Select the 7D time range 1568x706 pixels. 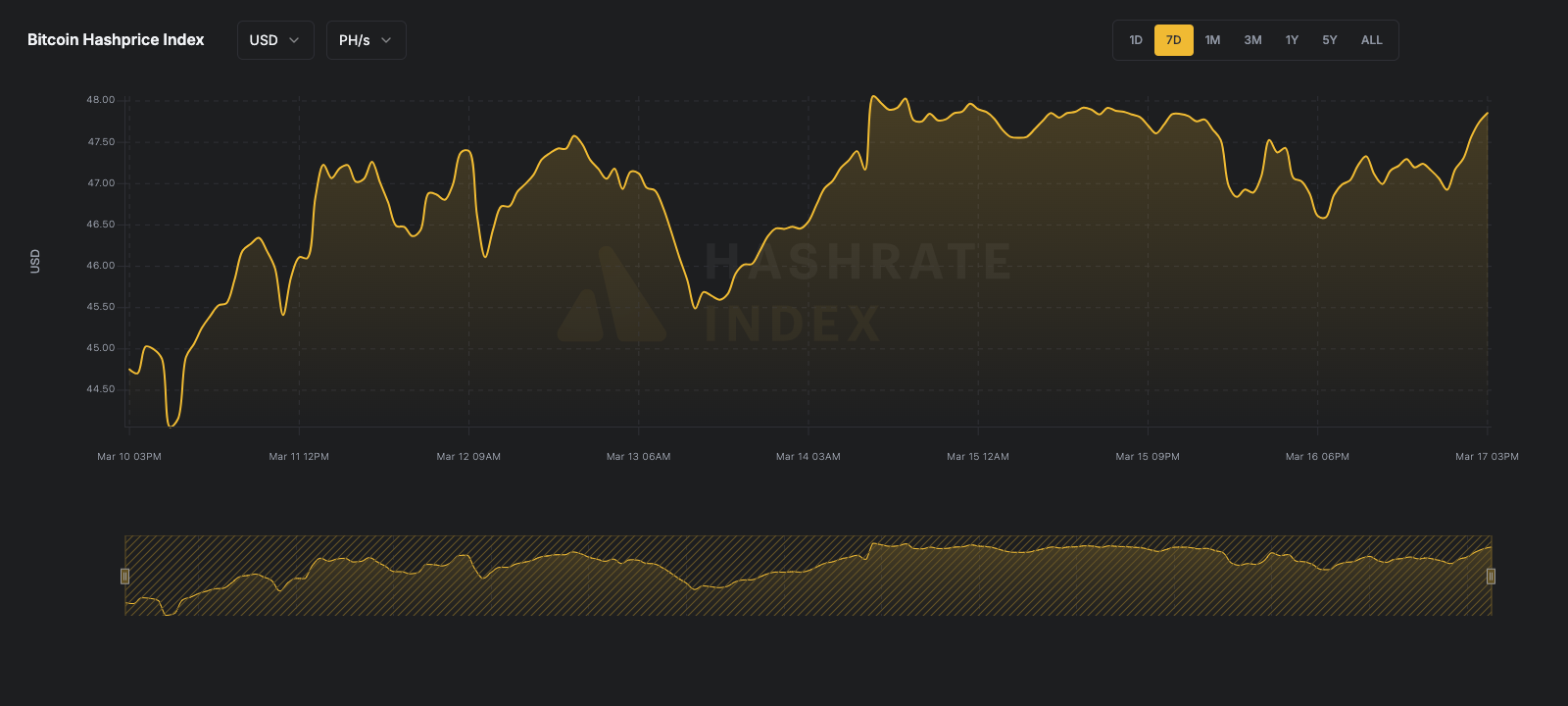1174,40
